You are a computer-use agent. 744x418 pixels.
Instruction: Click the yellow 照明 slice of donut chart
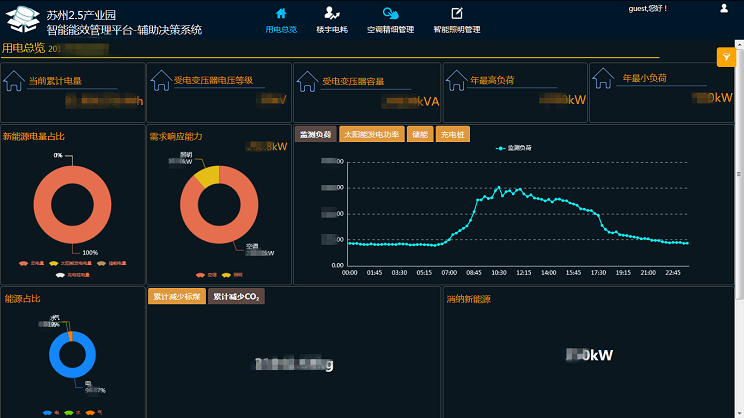204,176
